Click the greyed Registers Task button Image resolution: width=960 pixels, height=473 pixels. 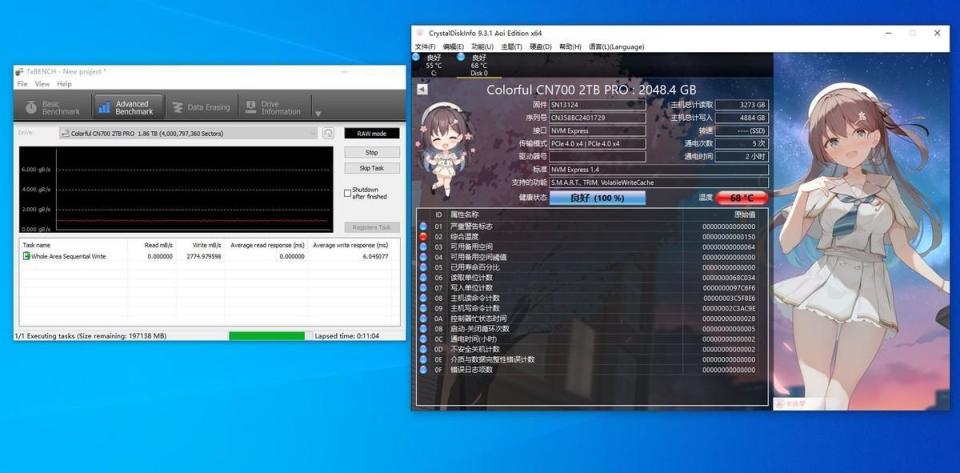372,228
